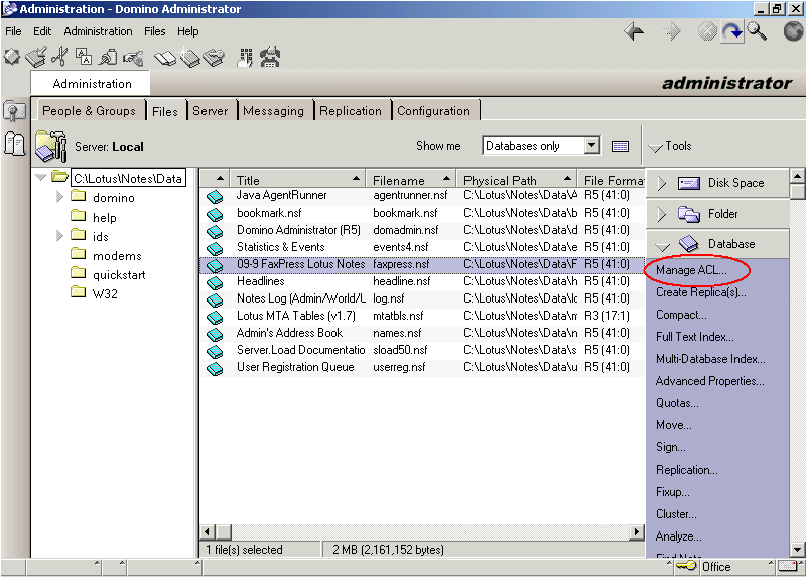
Task: Select the modems folder in tree
Action: tap(117, 256)
